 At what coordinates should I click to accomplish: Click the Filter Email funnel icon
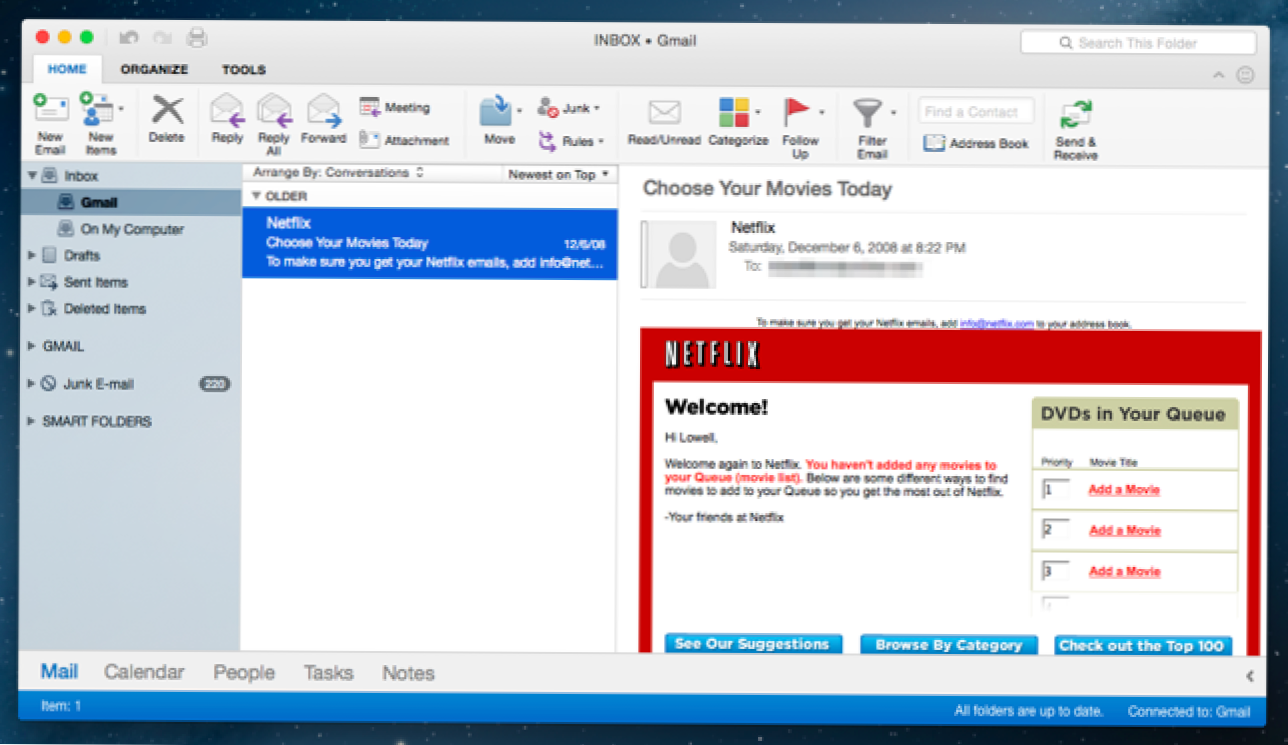tap(868, 112)
